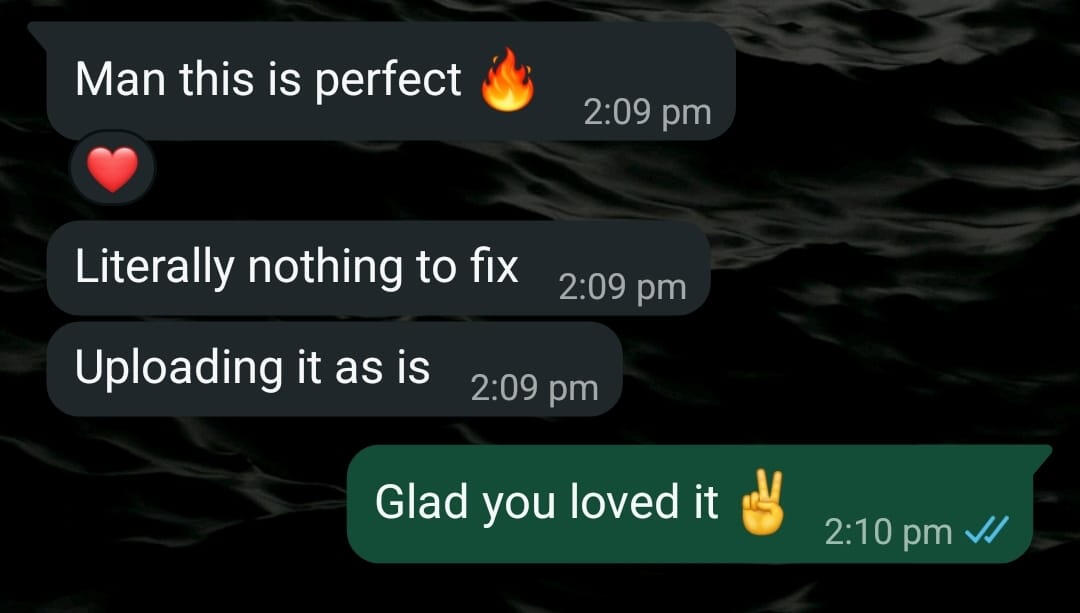1080x613 pixels.
Task: Tap the red heart reaction badge
Action: pos(113,169)
